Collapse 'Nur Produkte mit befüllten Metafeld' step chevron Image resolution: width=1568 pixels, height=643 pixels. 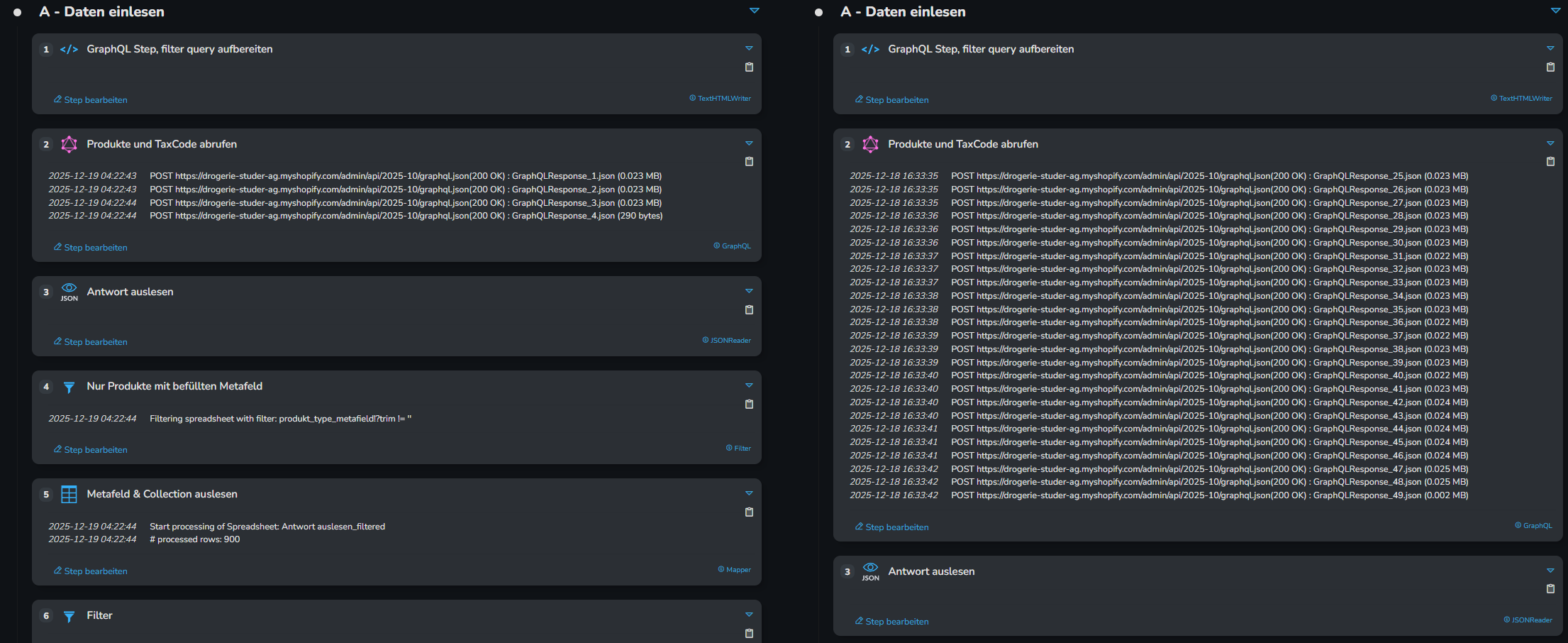click(749, 385)
